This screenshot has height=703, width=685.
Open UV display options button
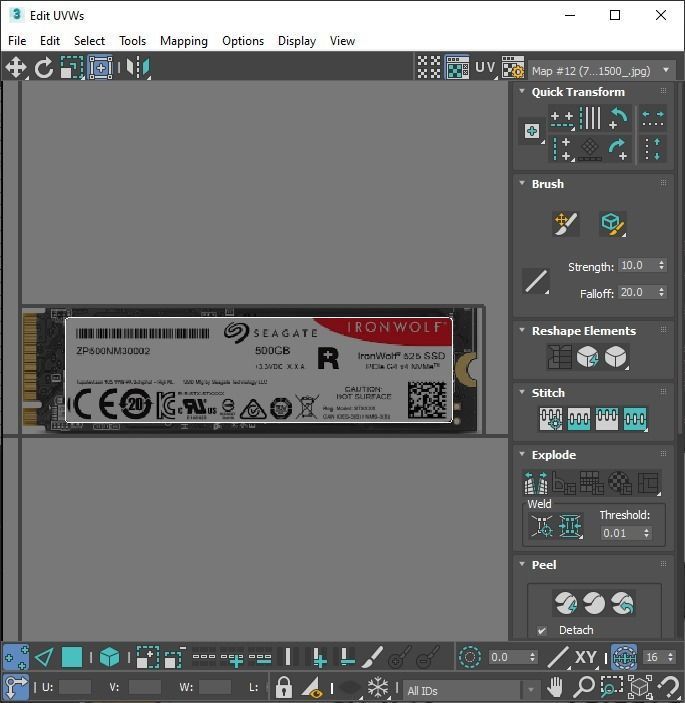tap(485, 68)
